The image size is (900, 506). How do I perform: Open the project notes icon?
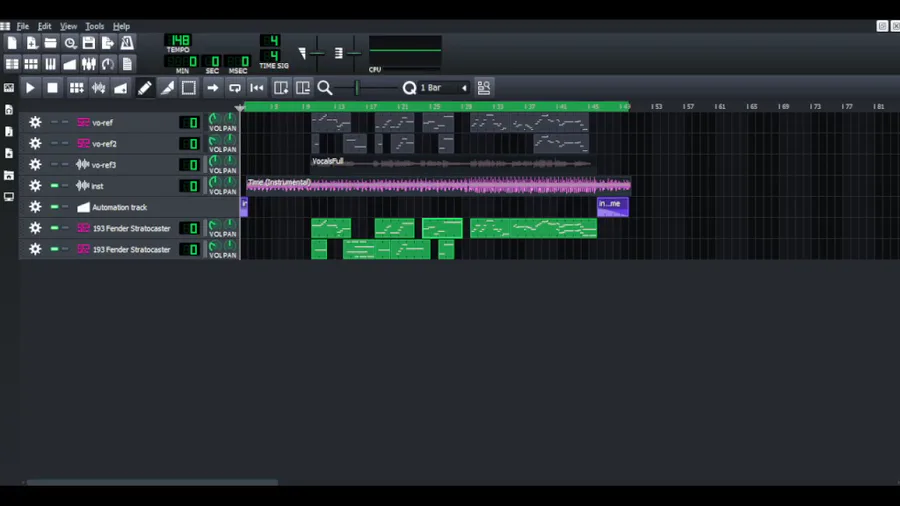click(x=127, y=64)
